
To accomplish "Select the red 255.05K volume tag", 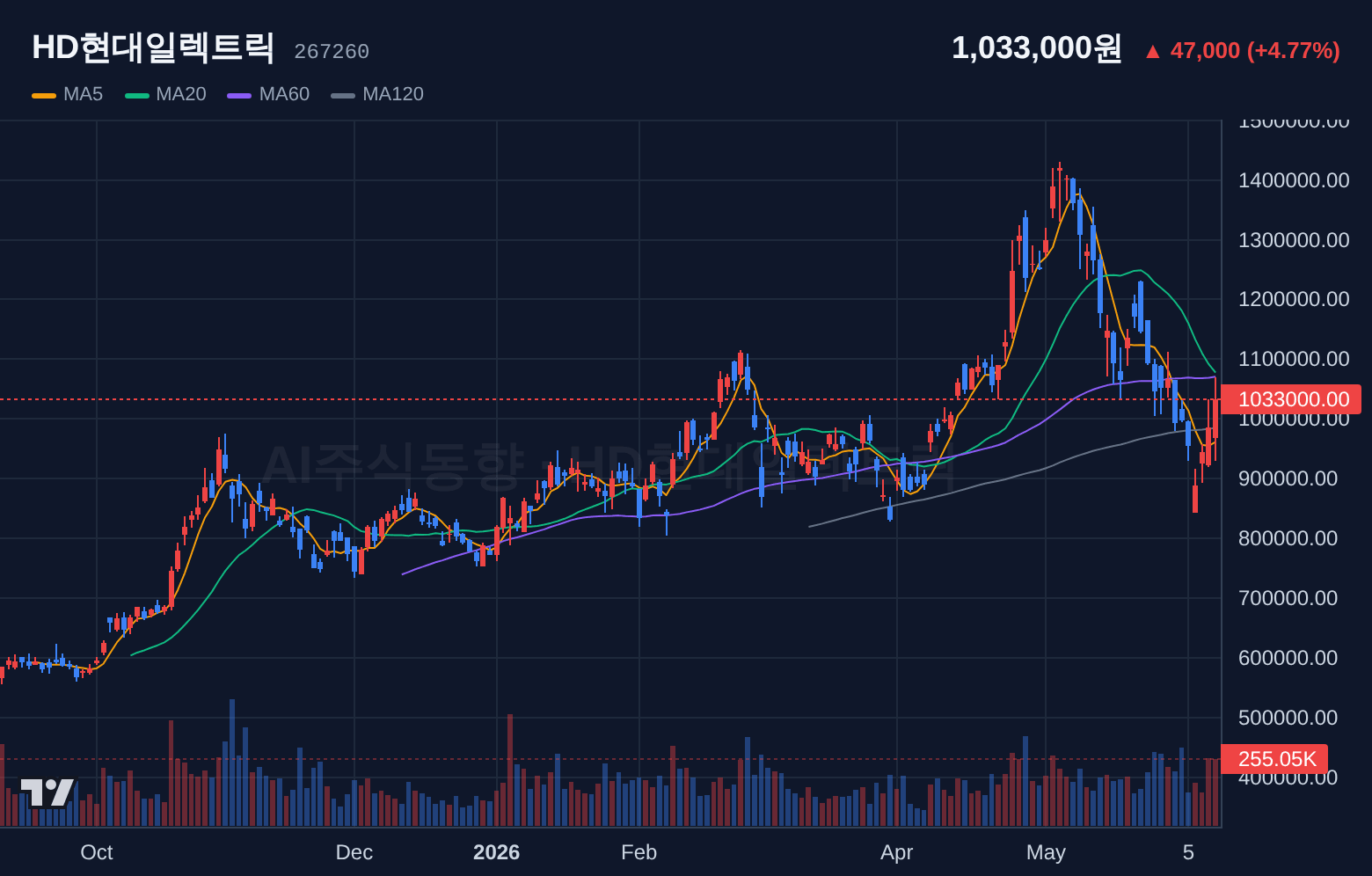I will coord(1274,759).
